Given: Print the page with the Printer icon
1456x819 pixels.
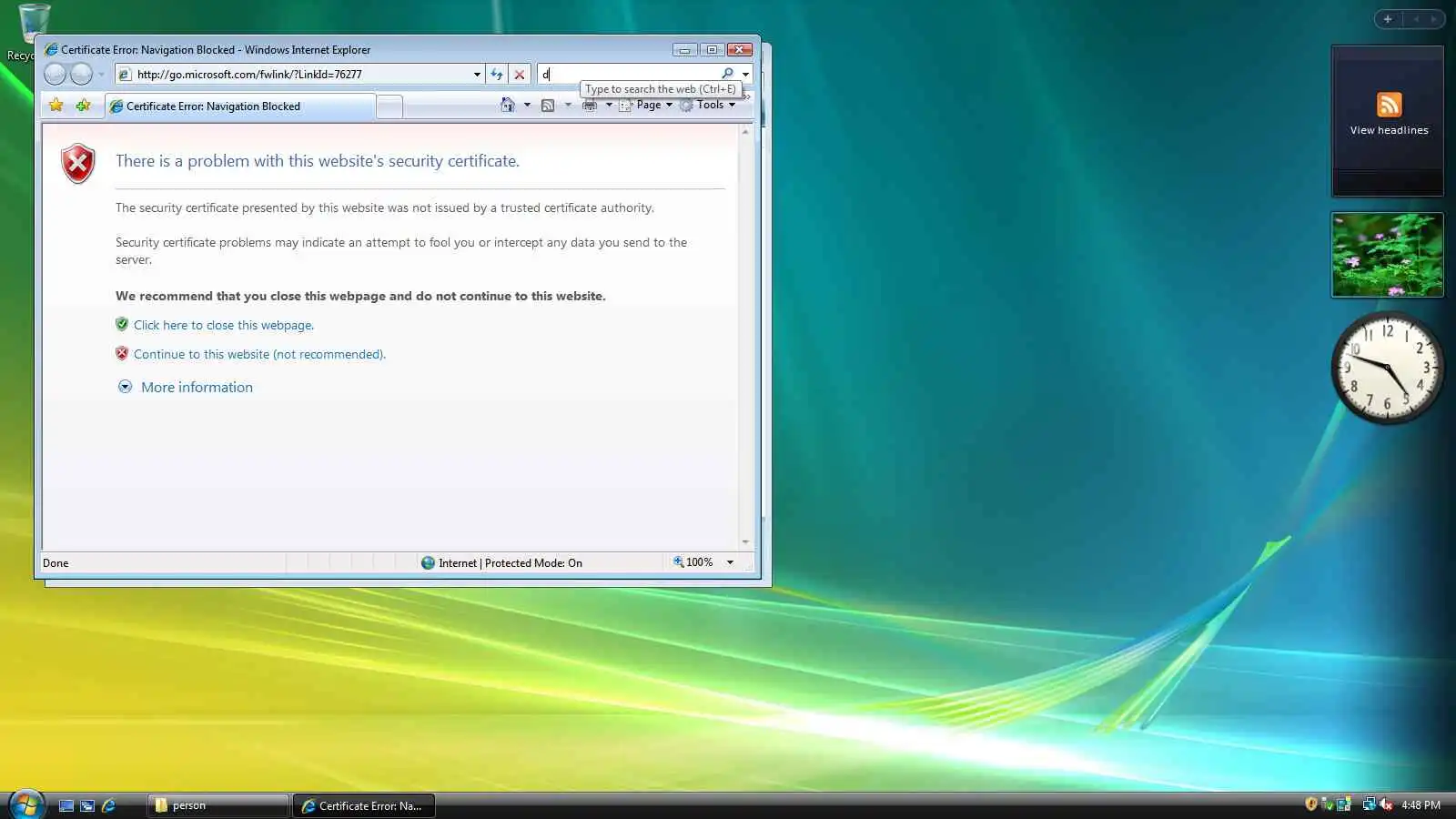Looking at the screenshot, I should click(590, 105).
